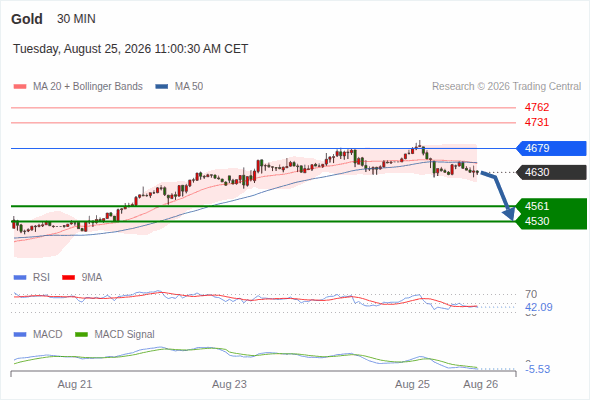
Task: Click the RSI value 42.09 label
Action: [x=539, y=307]
